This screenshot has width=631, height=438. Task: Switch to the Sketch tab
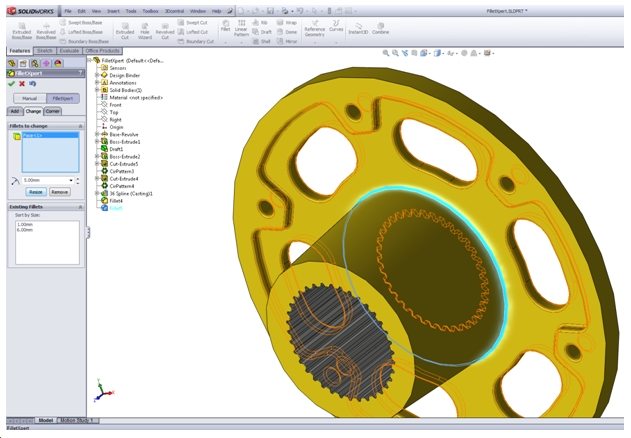tap(45, 50)
